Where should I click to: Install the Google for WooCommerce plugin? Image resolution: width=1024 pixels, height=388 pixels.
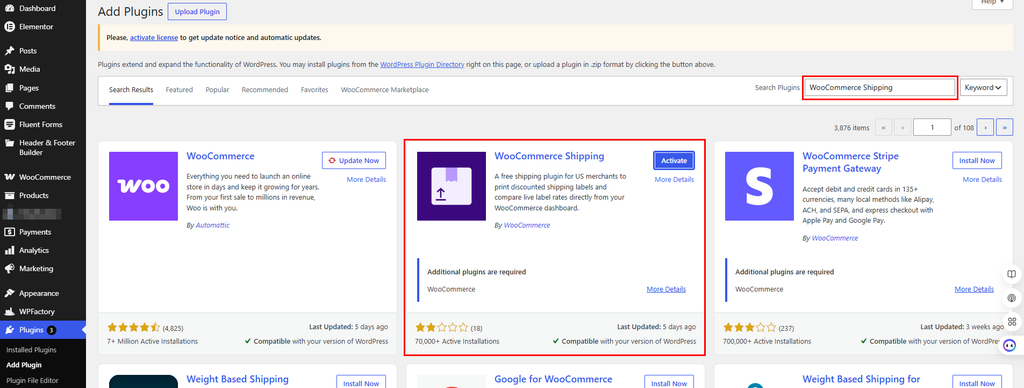click(x=669, y=382)
